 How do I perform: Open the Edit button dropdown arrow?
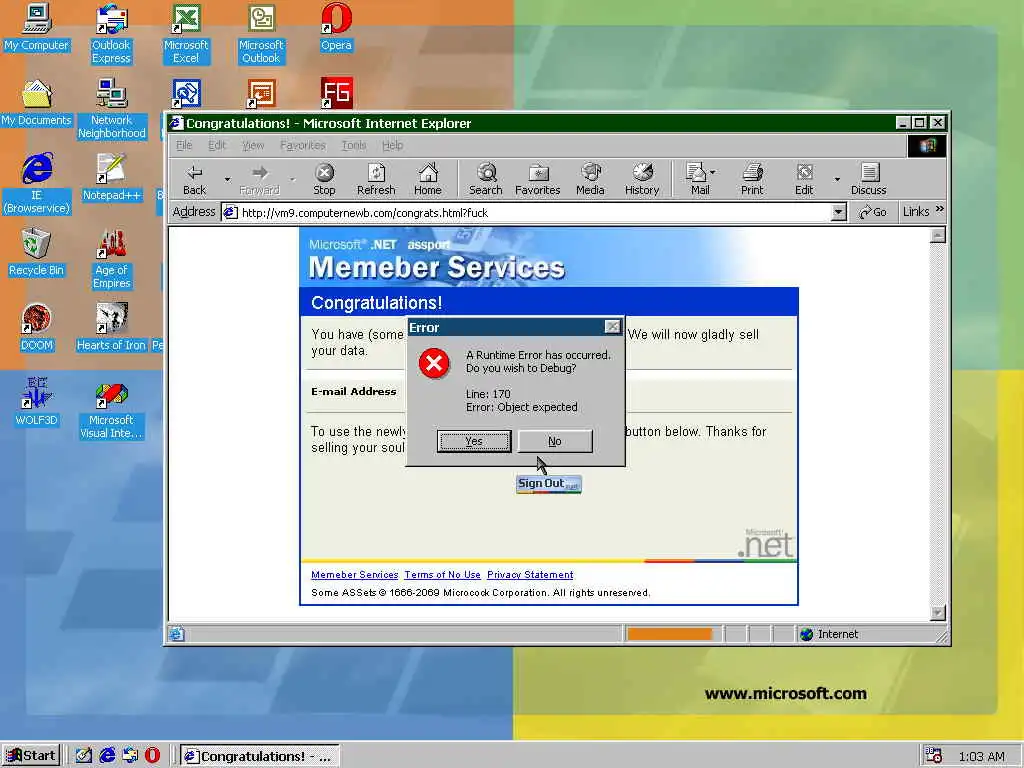[x=837, y=179]
